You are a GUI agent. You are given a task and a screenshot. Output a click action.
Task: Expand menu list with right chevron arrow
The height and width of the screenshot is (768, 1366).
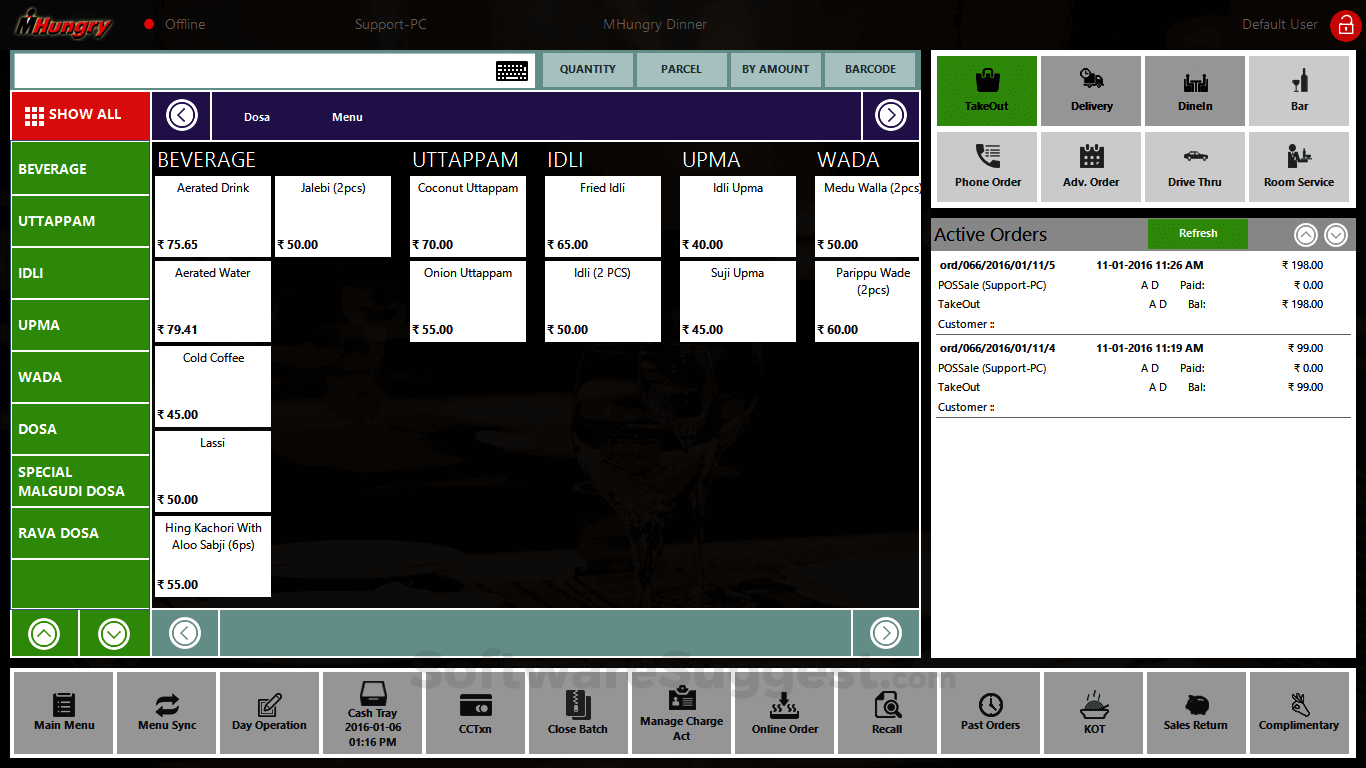click(890, 115)
